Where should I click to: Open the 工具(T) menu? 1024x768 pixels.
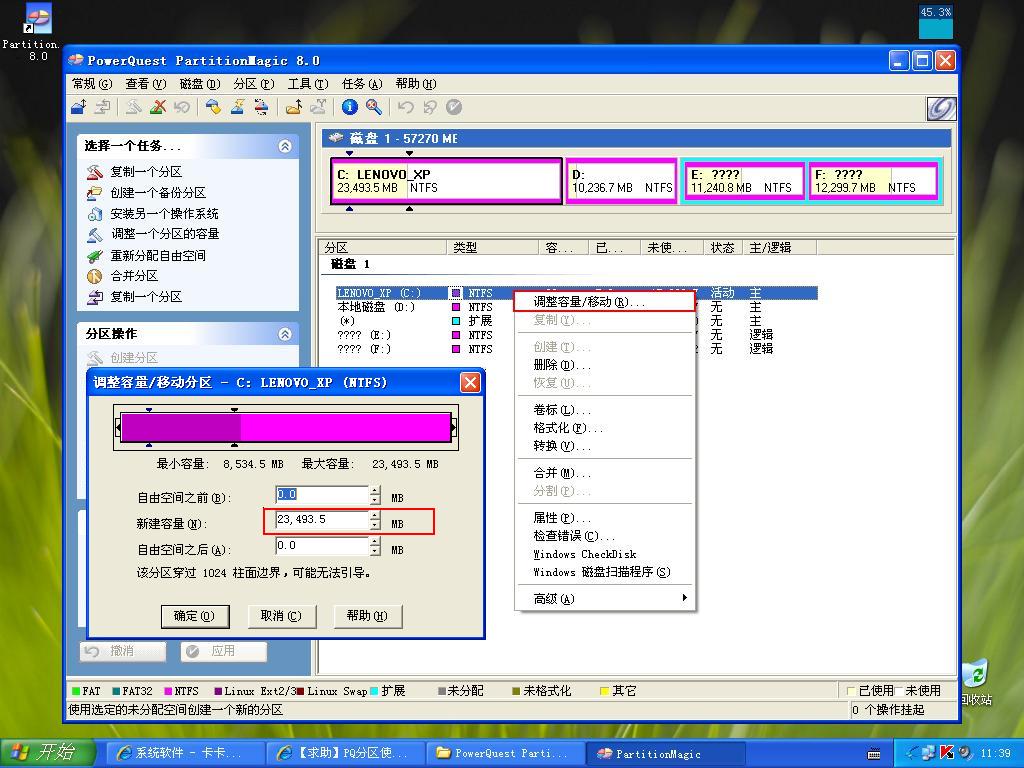click(308, 84)
